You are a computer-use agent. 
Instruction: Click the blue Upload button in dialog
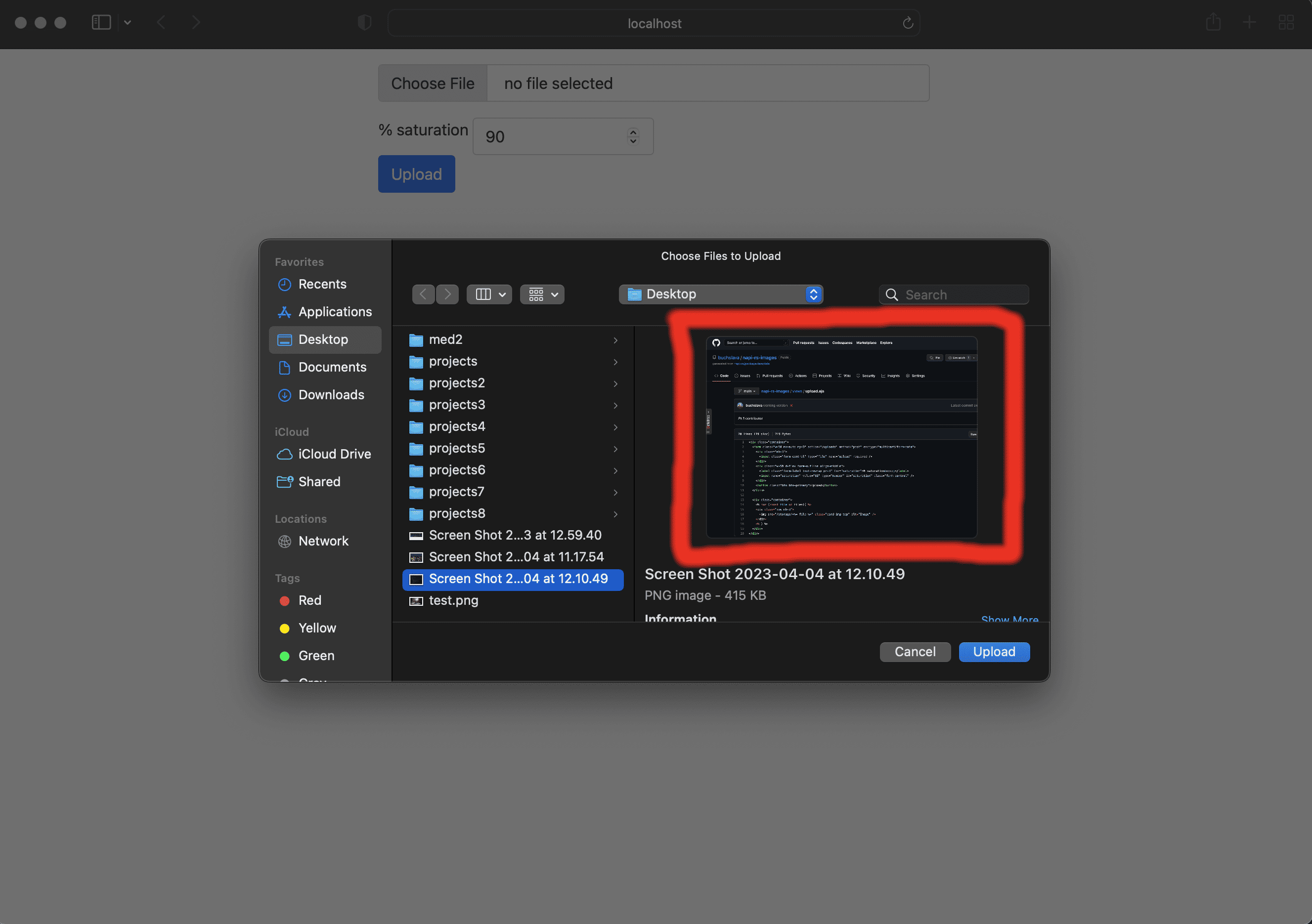pyautogui.click(x=994, y=652)
